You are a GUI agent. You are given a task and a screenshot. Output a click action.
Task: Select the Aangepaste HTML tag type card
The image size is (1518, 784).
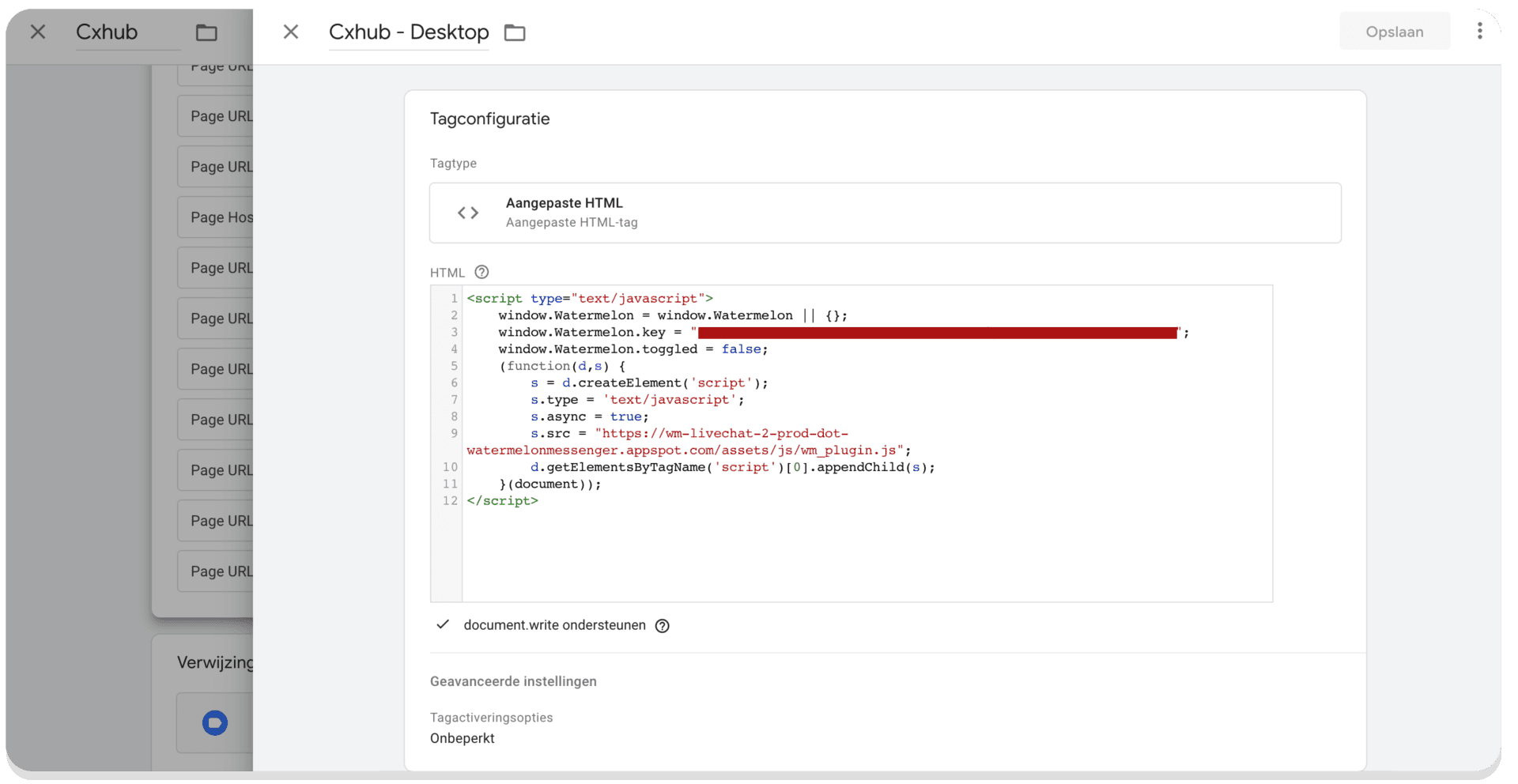coord(885,213)
